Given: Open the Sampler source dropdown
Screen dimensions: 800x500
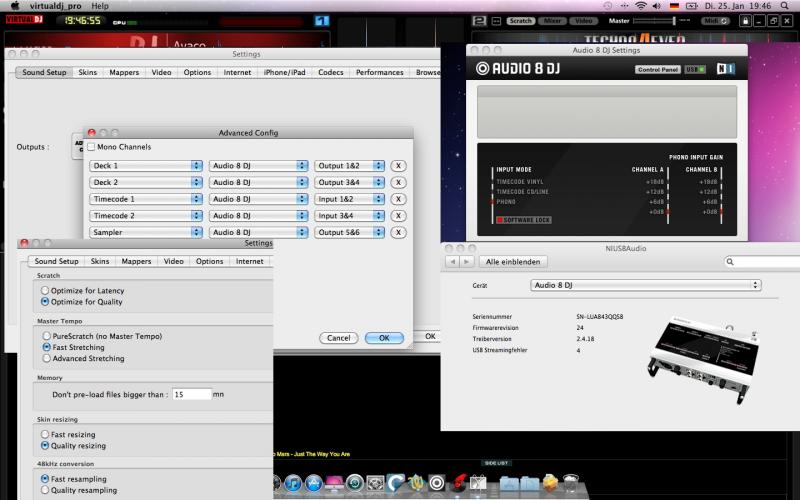Looking at the screenshot, I should [x=146, y=232].
